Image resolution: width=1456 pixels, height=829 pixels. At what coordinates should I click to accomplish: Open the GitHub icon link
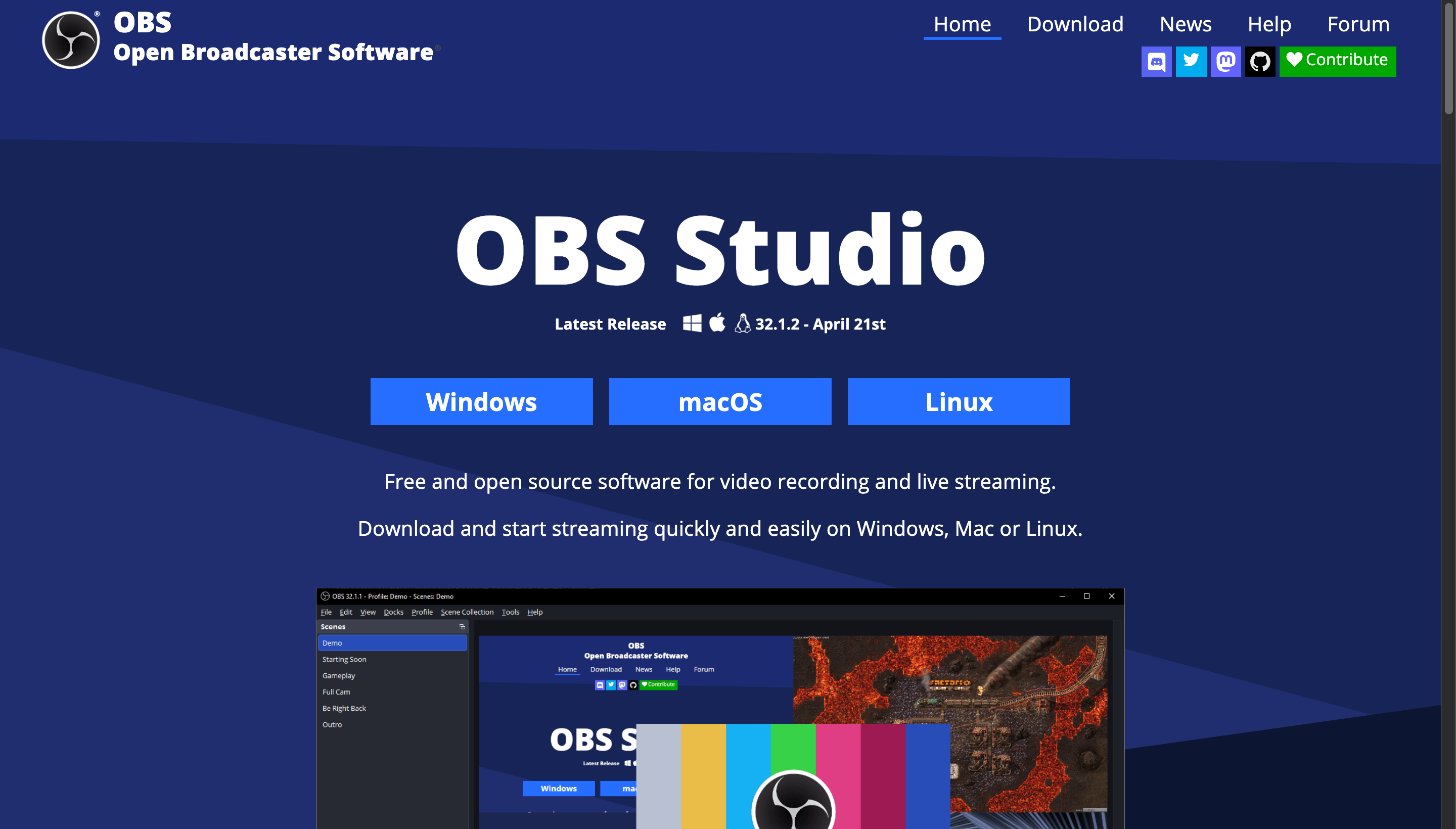1260,61
